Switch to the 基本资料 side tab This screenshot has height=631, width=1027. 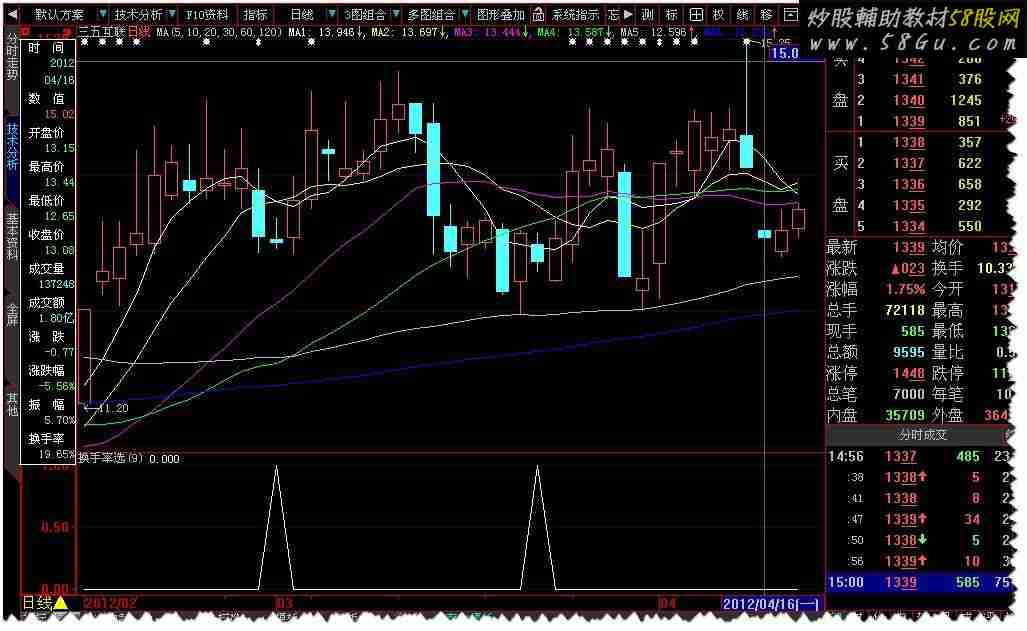coord(12,236)
